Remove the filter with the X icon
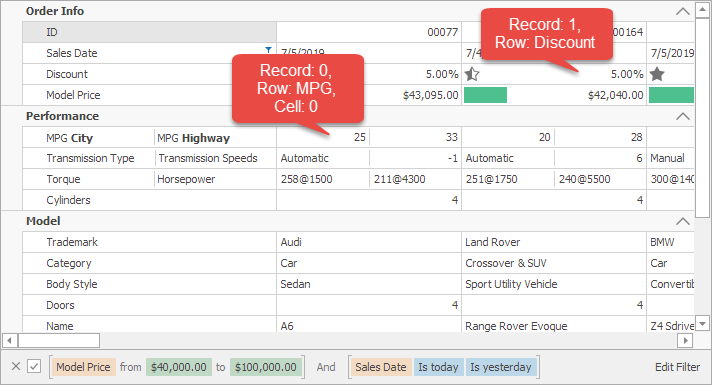This screenshot has width=712, height=385. tap(16, 366)
